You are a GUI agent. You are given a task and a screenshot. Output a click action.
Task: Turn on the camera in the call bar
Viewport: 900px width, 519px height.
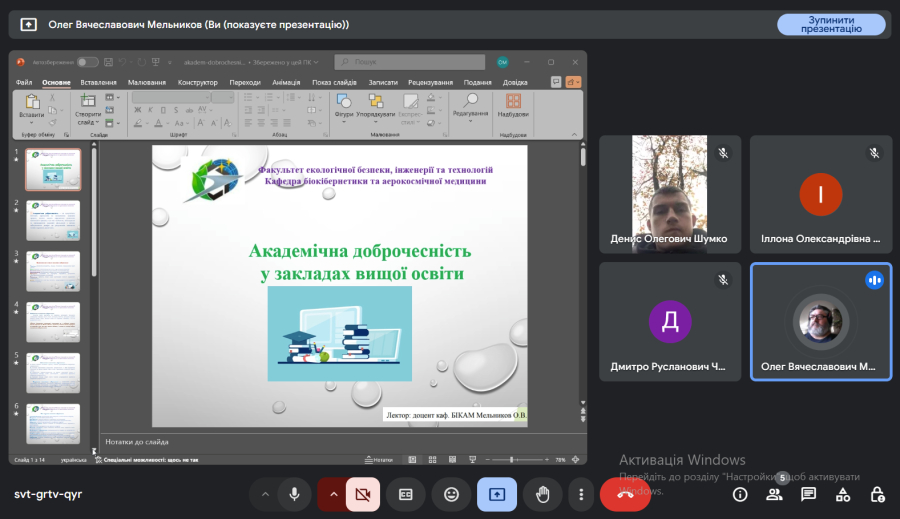point(363,494)
